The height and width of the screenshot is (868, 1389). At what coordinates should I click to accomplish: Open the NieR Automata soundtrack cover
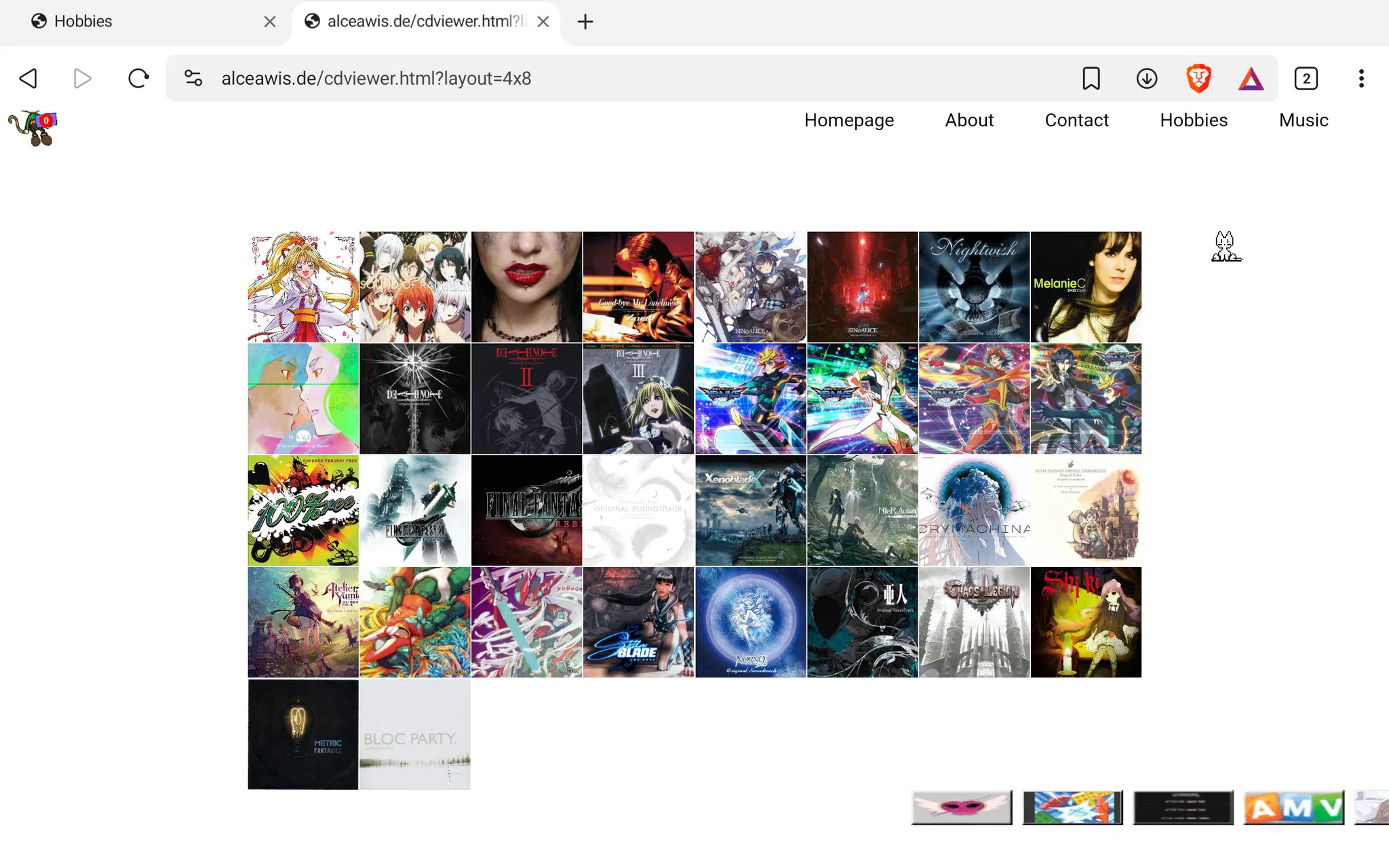coord(862,511)
